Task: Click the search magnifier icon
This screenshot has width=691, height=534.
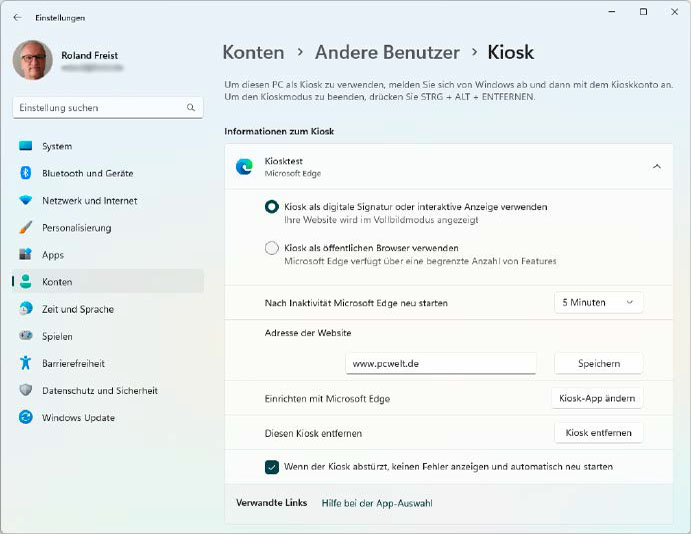Action: coord(190,108)
